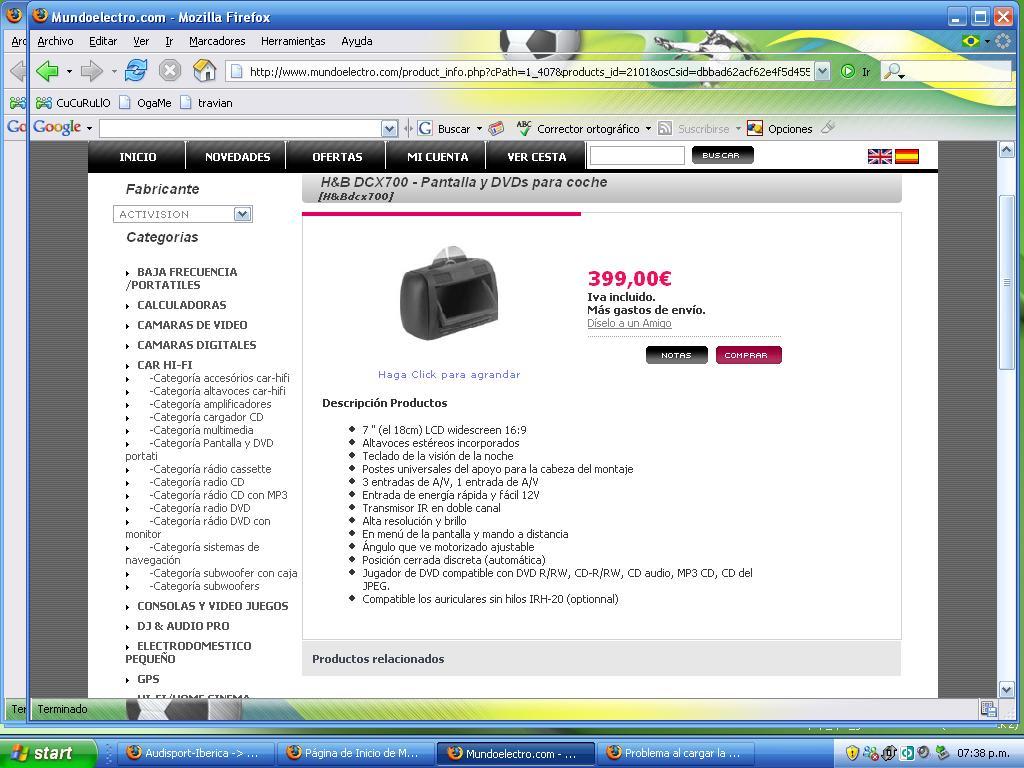Open the GPS category

click(x=148, y=679)
